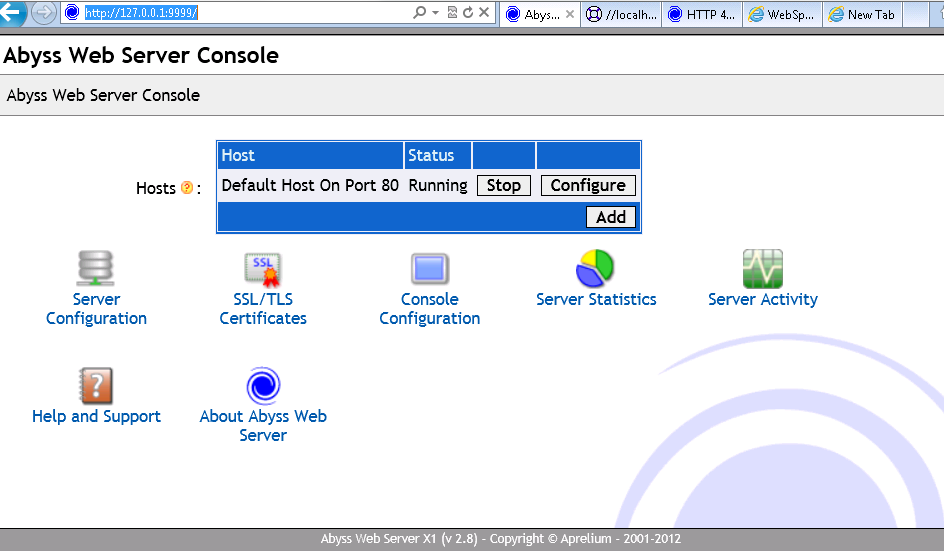
Task: Open the Server Activity graph icon
Action: tap(763, 269)
